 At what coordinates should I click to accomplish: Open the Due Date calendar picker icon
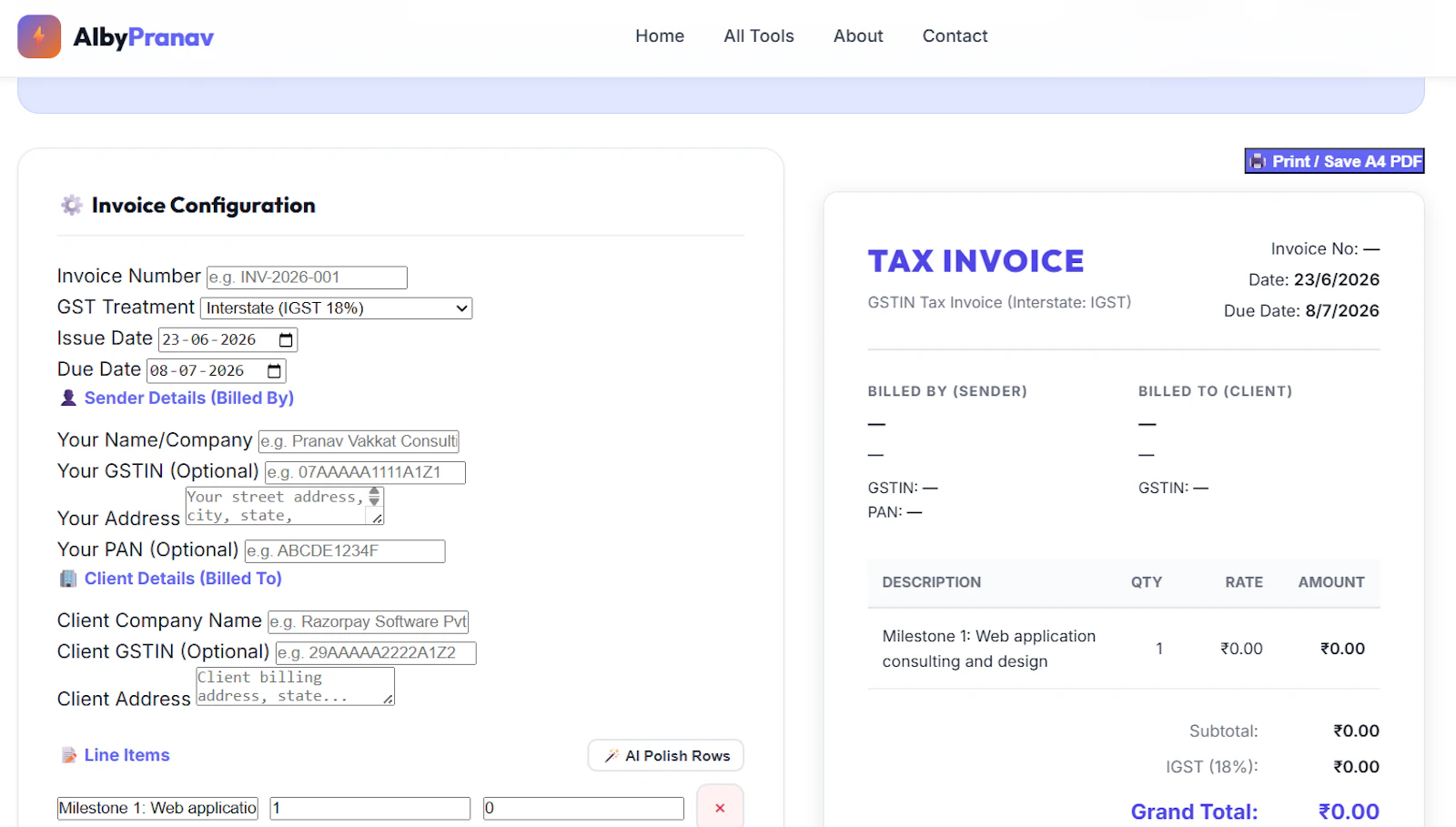tap(274, 370)
